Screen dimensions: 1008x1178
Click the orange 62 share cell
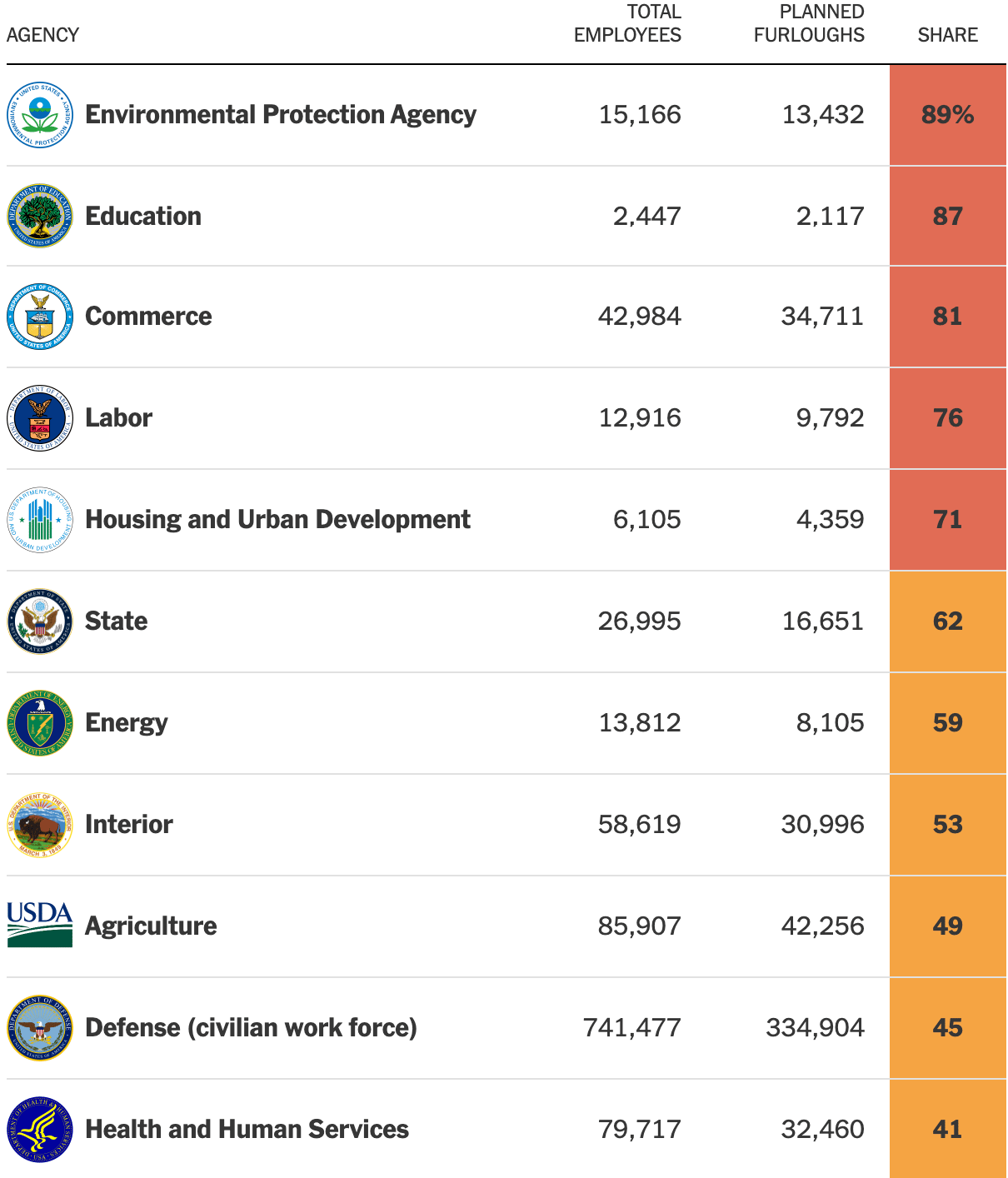pos(947,621)
